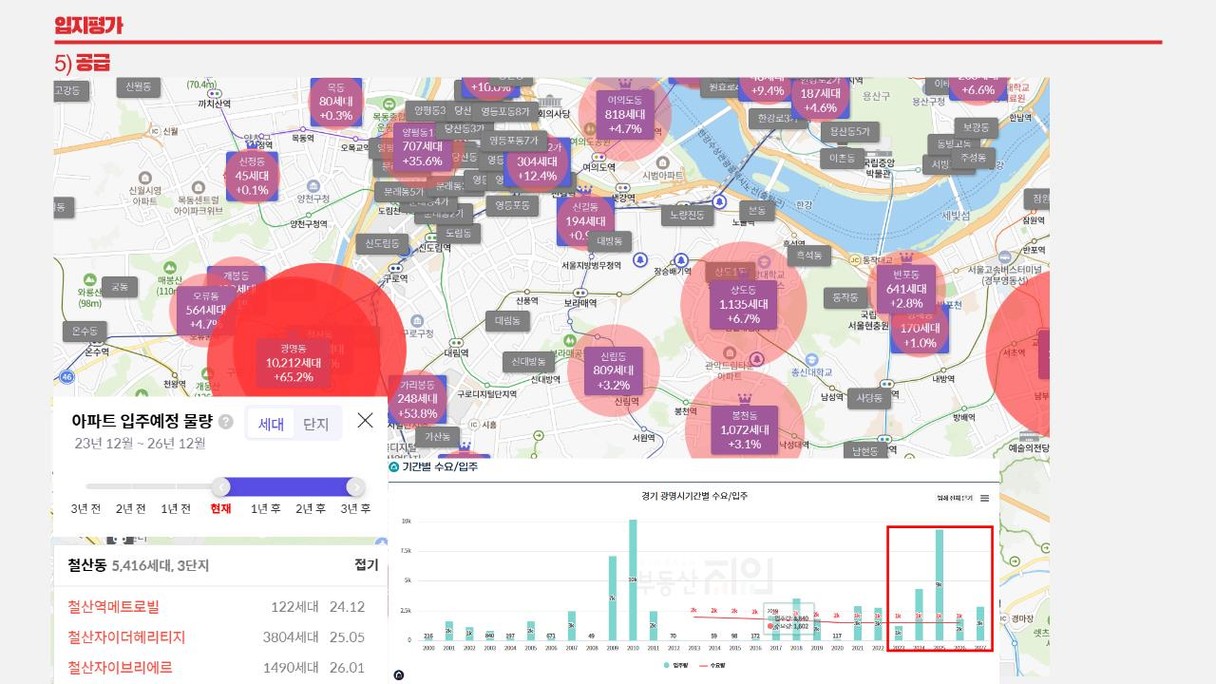Click the logo icon beside 기간별 수요/입주
1216x684 pixels.
click(x=394, y=467)
